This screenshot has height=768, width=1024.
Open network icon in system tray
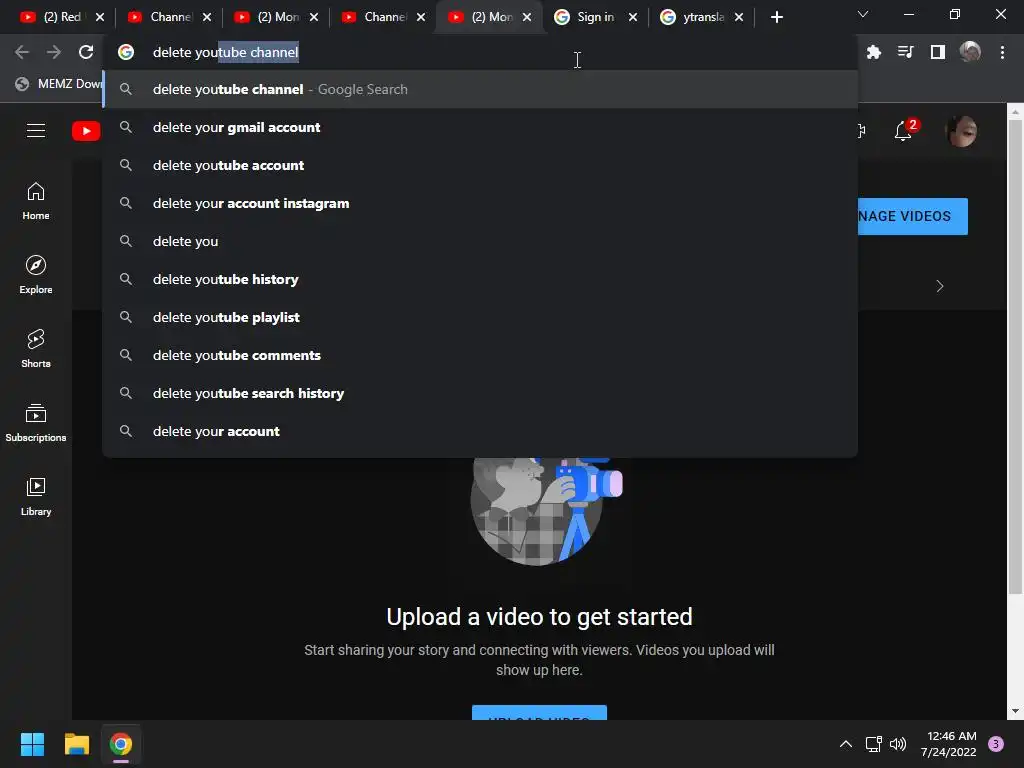873,744
